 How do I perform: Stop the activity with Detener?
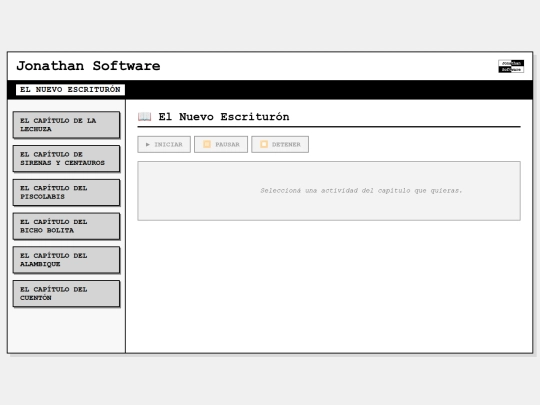[x=280, y=144]
